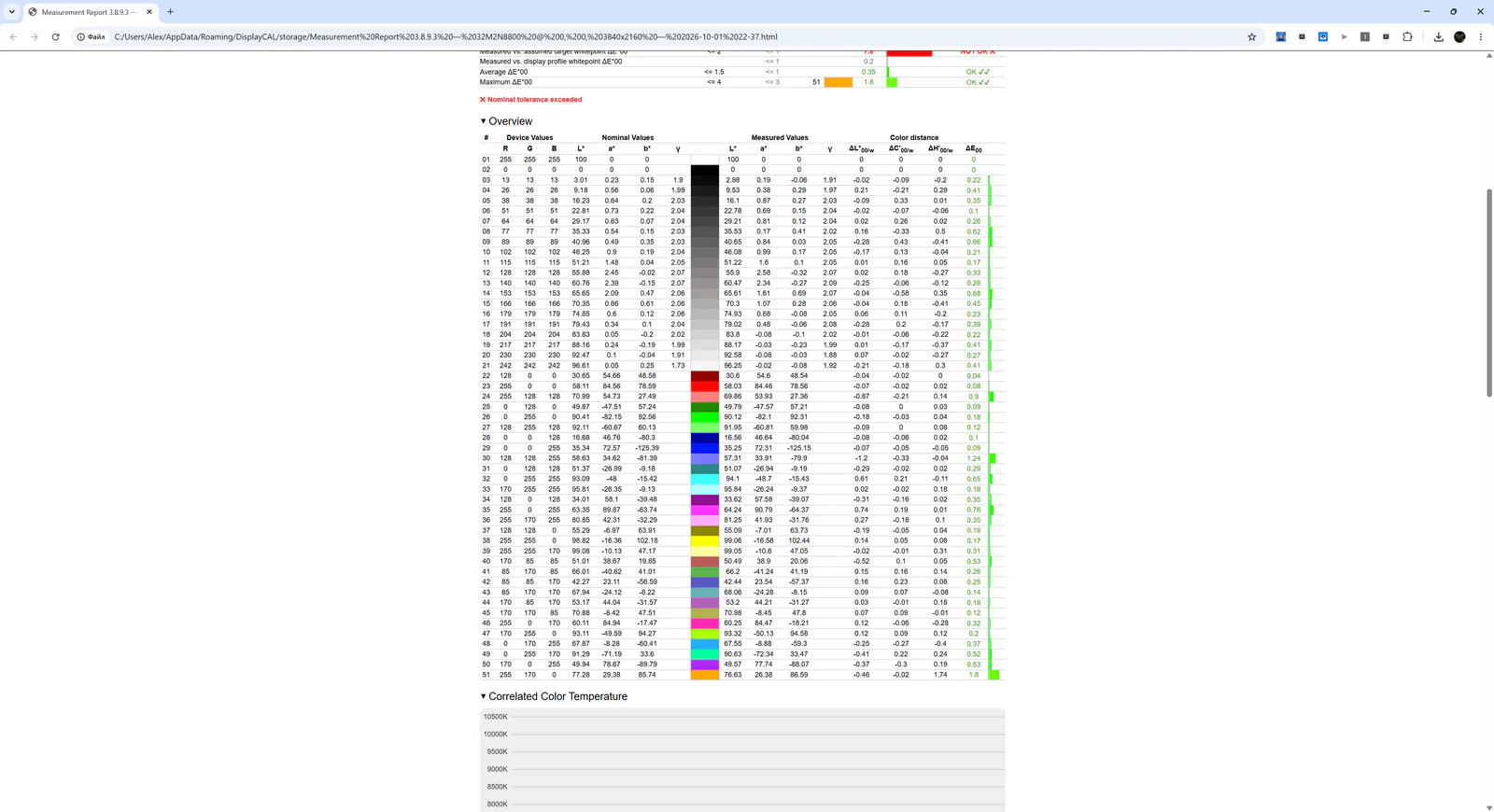Image resolution: width=1494 pixels, height=812 pixels.
Task: Go back using the browser back arrow
Action: 13,36
